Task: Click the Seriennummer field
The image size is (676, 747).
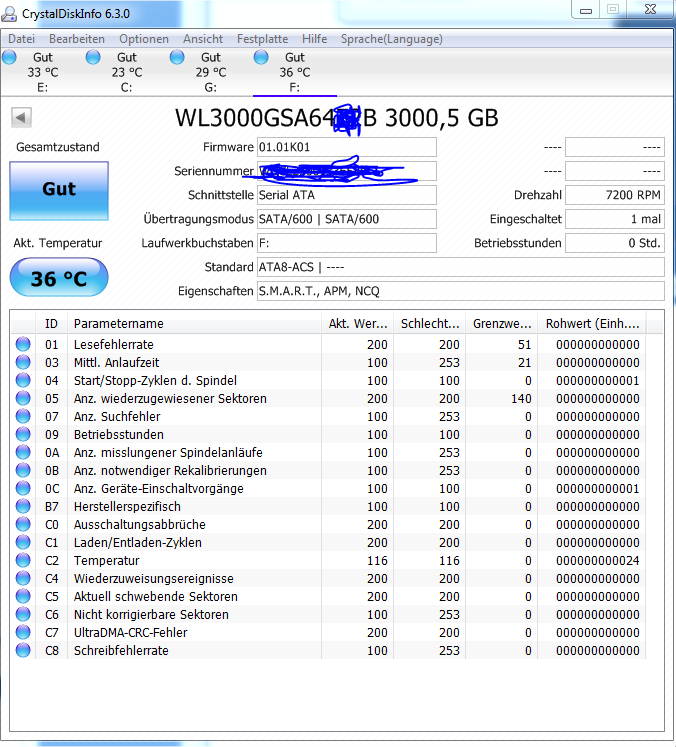Action: coord(347,171)
